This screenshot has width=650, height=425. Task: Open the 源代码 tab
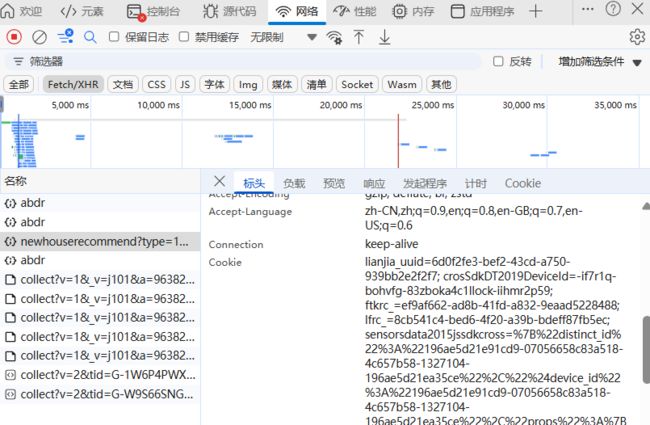click(230, 11)
